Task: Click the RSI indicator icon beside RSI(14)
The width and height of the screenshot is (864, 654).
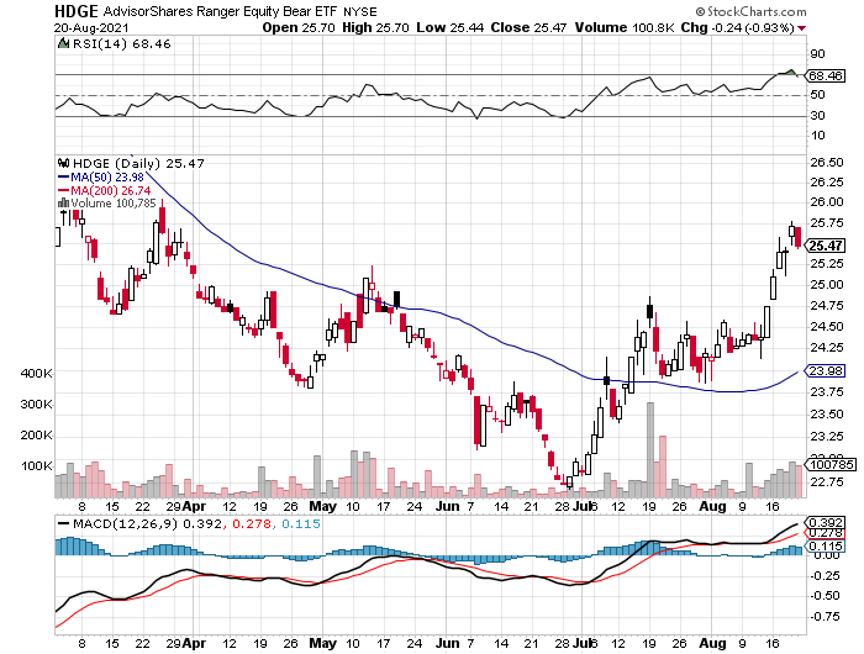Action: point(63,43)
